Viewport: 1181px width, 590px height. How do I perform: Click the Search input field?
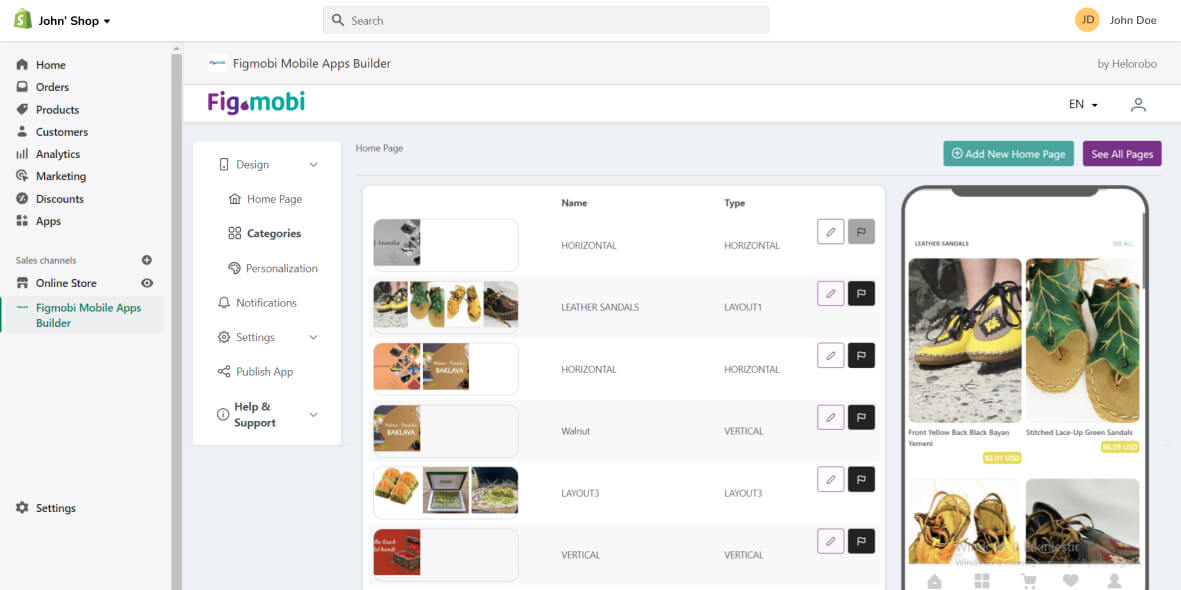(x=546, y=20)
